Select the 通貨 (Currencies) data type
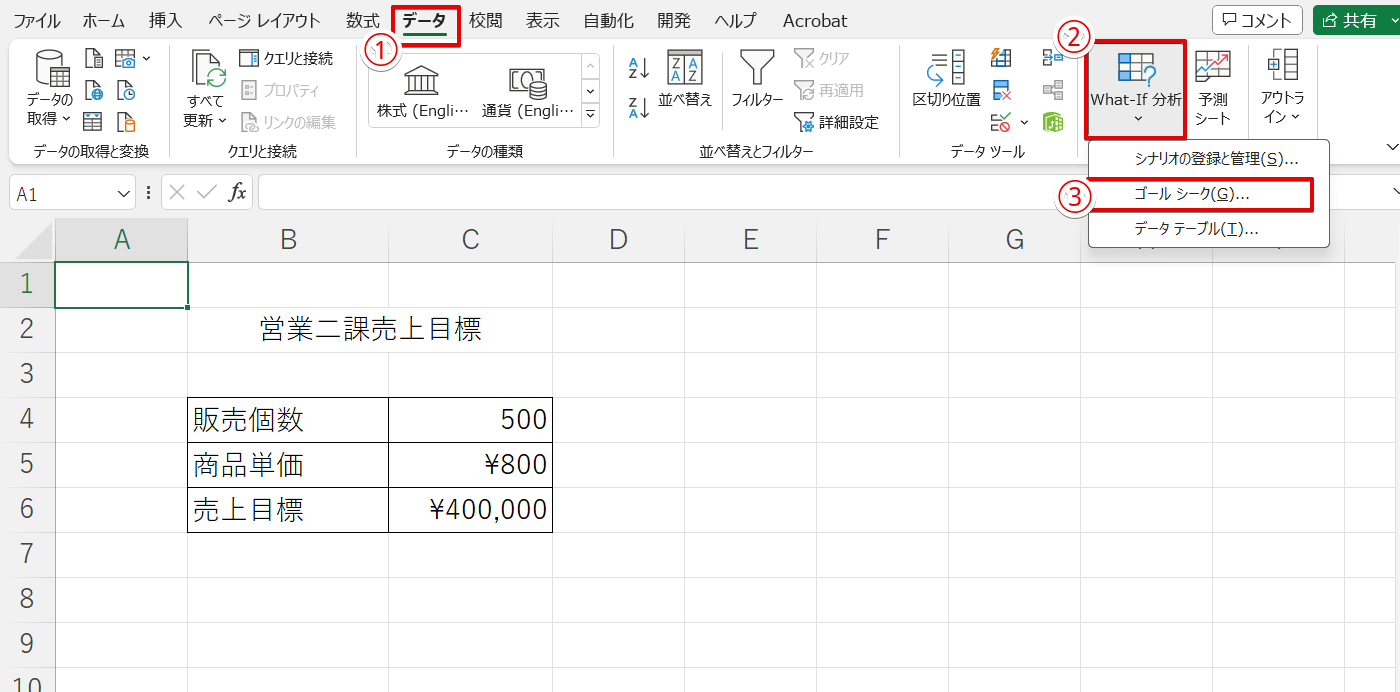The image size is (1400, 692). point(528,91)
